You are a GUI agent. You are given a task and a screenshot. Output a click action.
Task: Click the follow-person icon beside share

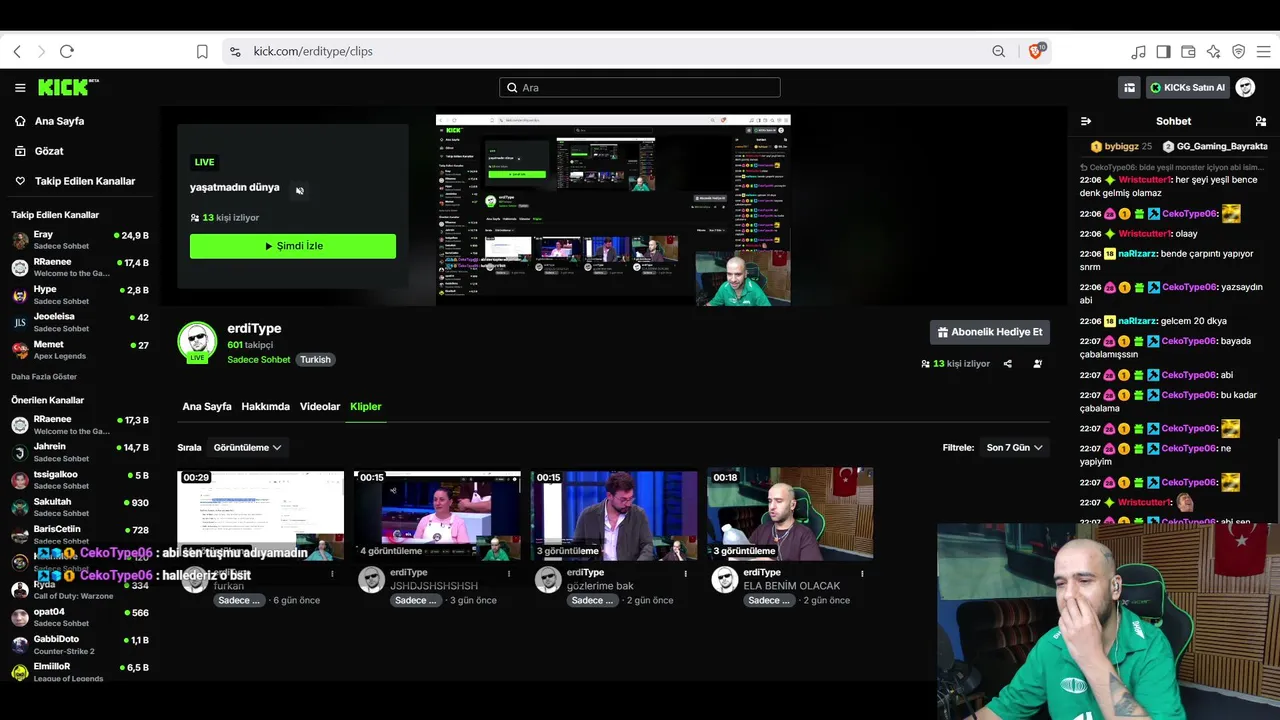click(x=1038, y=364)
